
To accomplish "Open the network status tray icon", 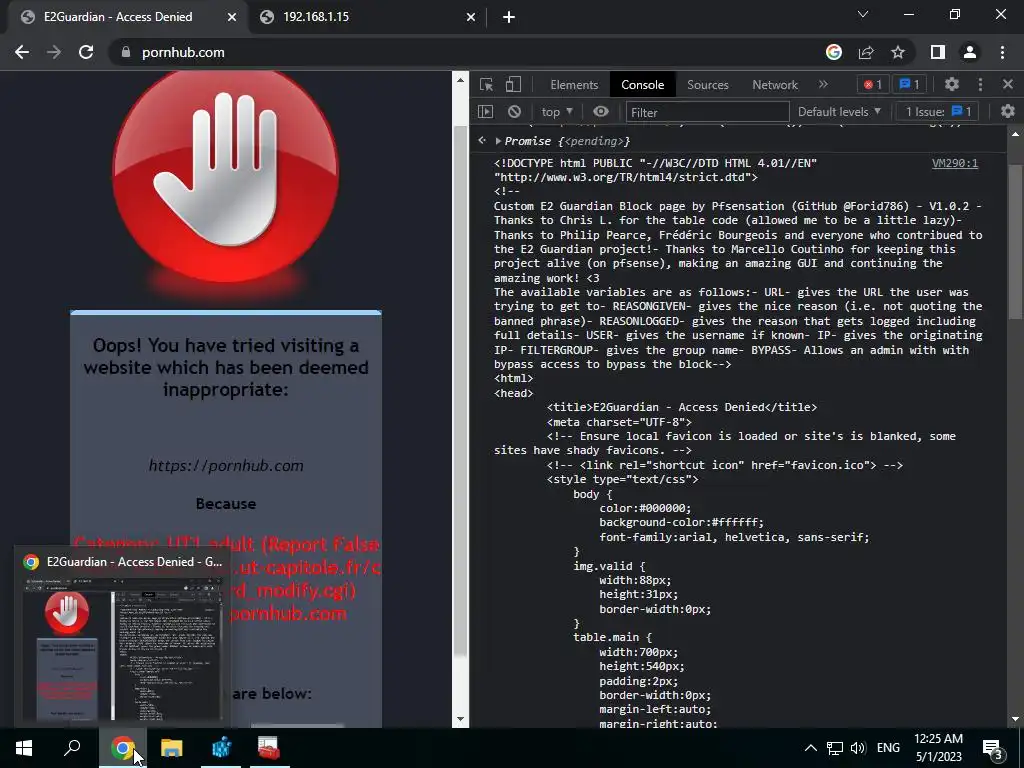I will click(x=834, y=748).
